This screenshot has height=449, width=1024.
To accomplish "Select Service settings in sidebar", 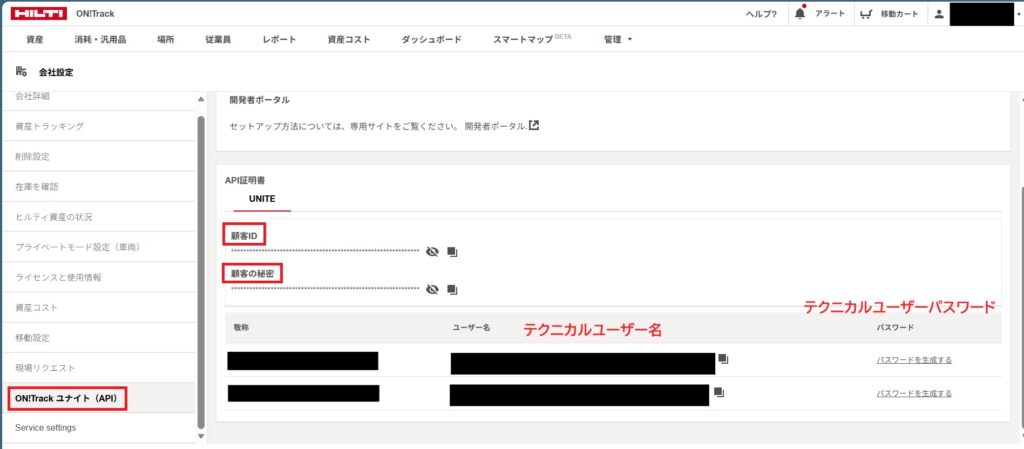I will pyautogui.click(x=45, y=428).
